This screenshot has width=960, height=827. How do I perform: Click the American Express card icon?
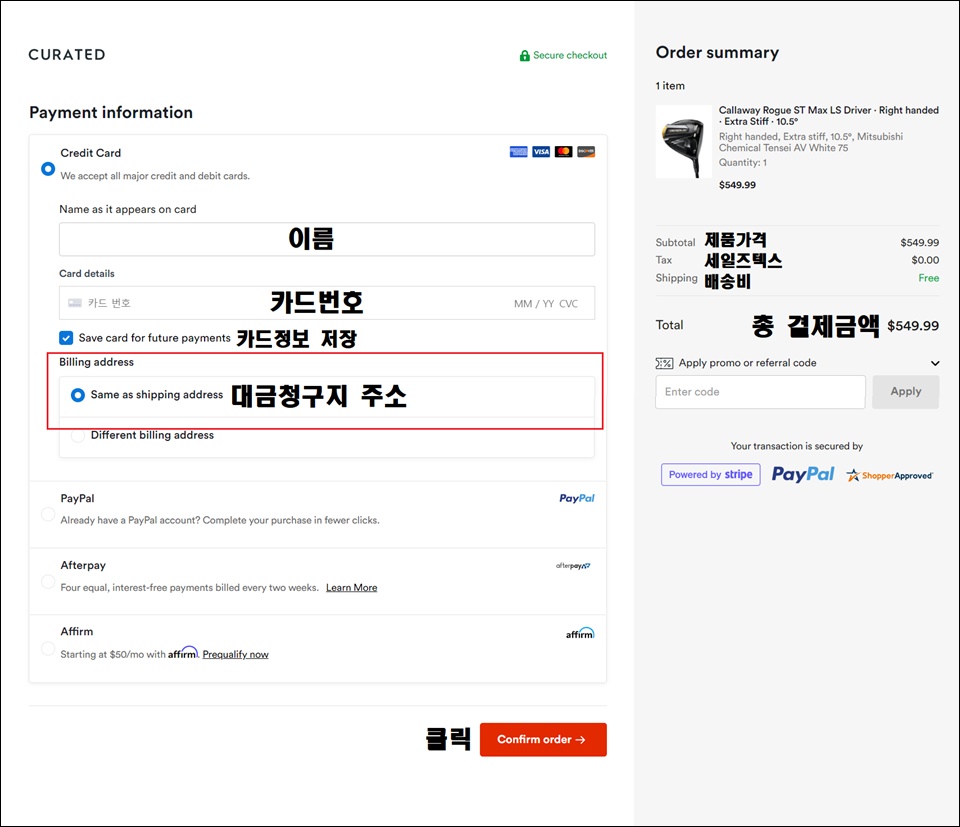[519, 152]
